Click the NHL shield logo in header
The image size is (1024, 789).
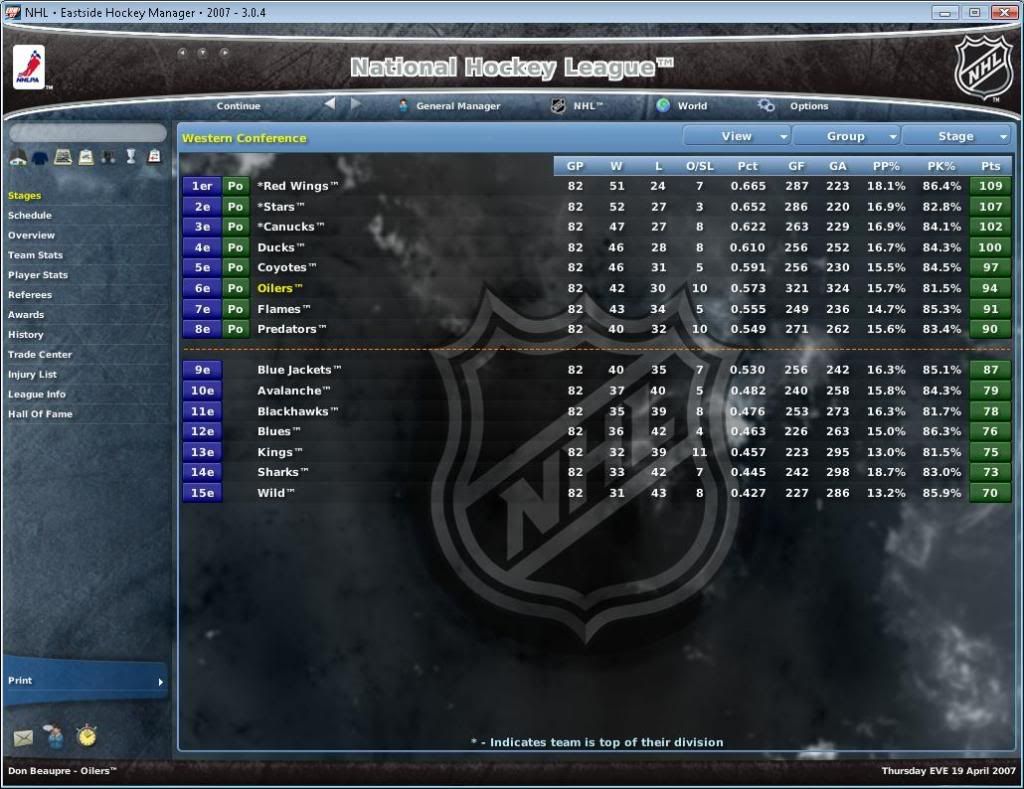pos(984,68)
